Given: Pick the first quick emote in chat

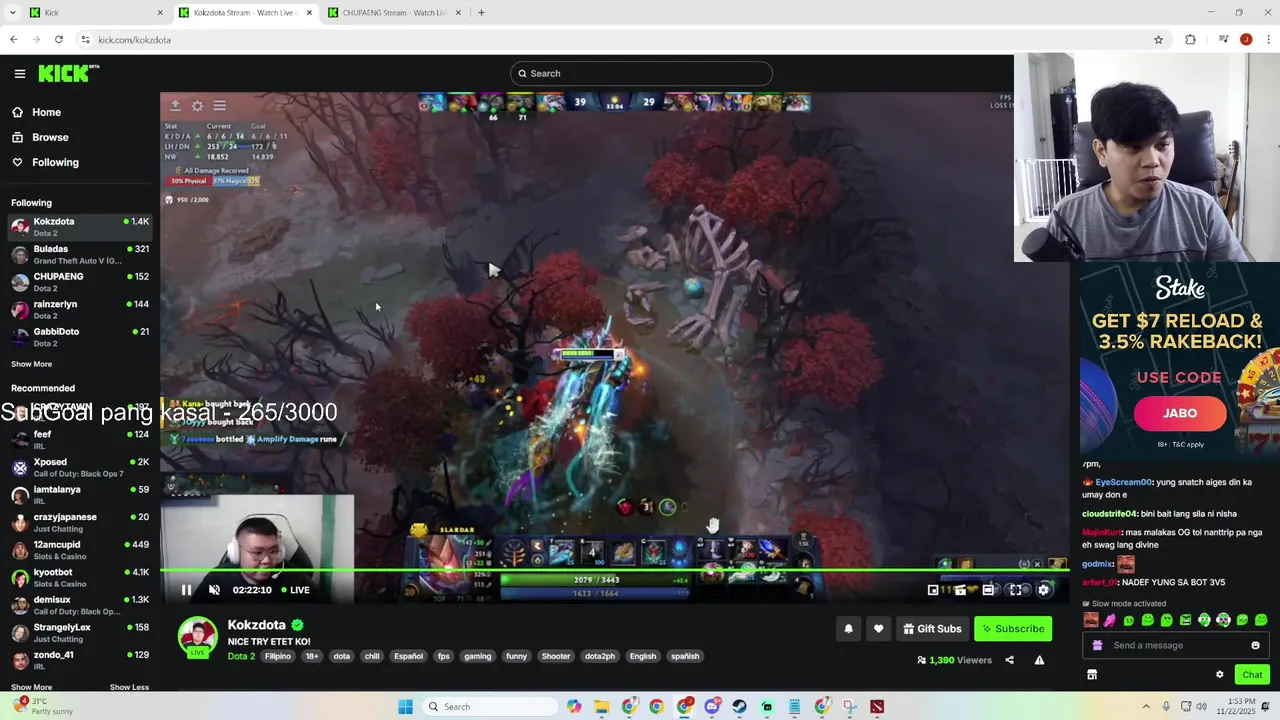Looking at the screenshot, I should [1091, 620].
